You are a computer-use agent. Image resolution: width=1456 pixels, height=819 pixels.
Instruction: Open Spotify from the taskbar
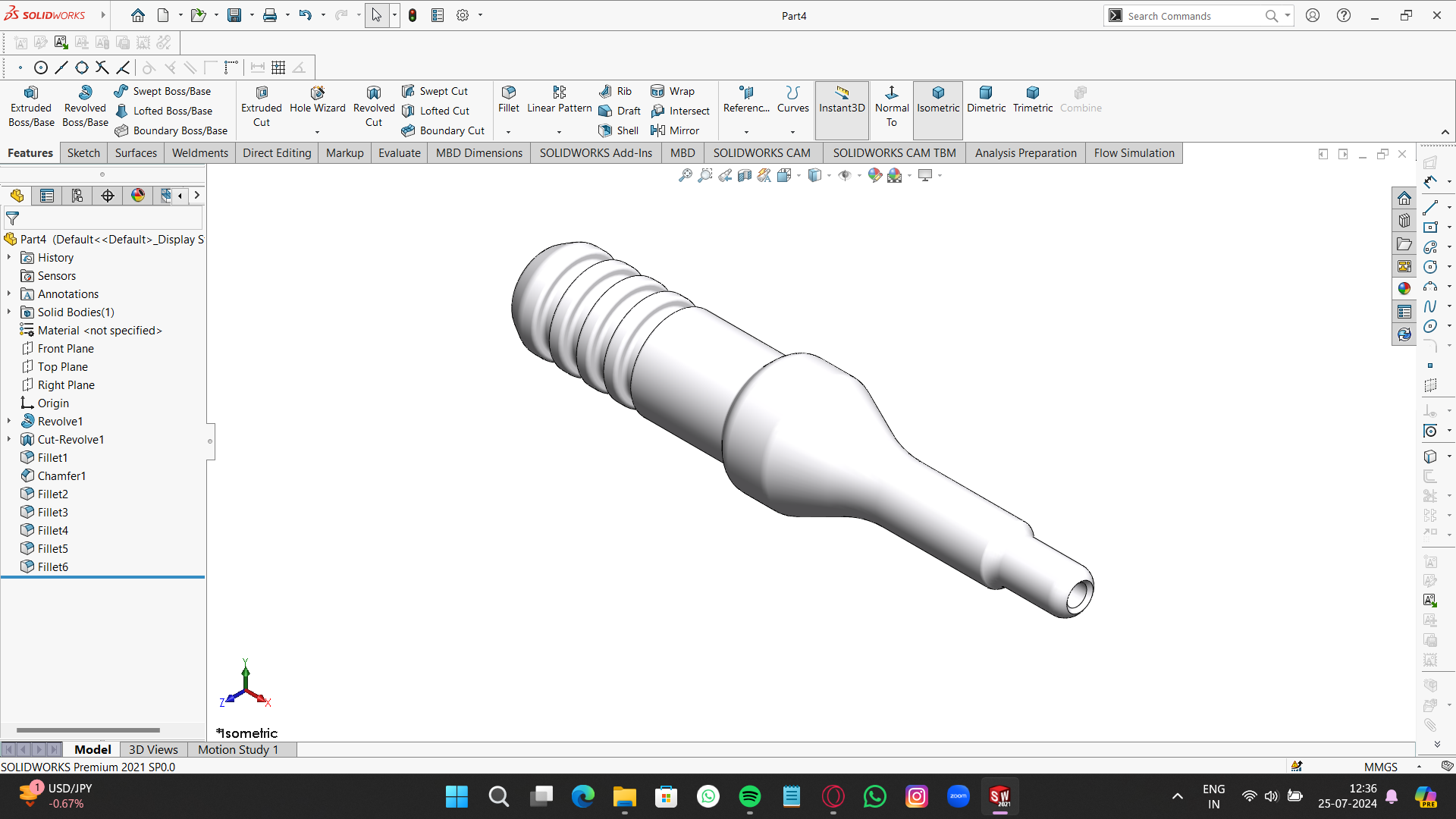click(x=749, y=796)
